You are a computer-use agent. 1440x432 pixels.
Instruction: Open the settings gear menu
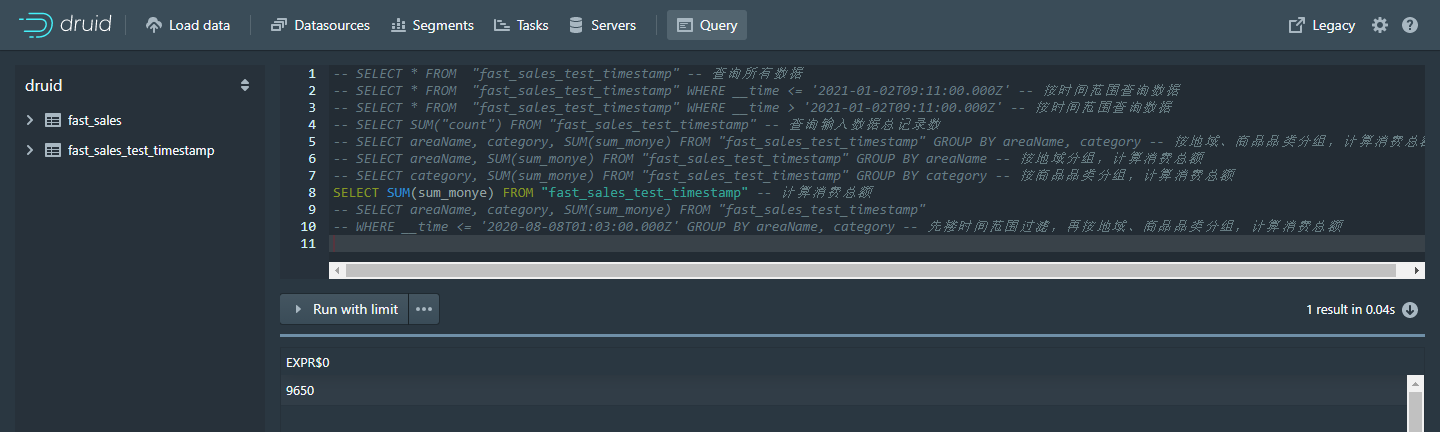1380,25
